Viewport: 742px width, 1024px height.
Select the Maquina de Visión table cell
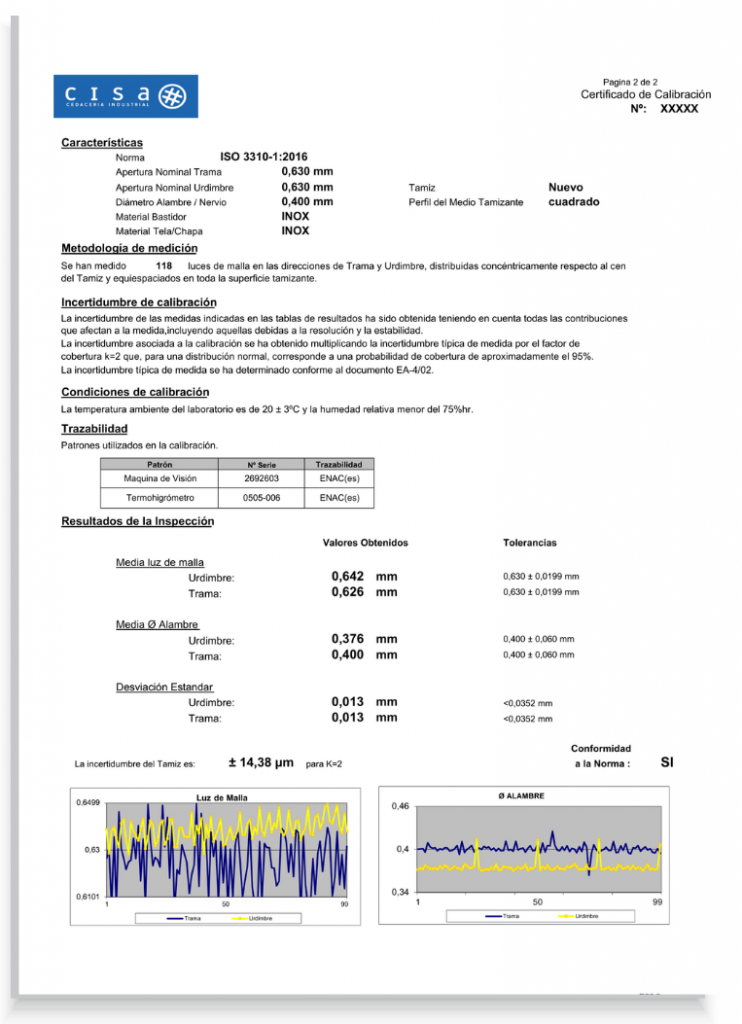pos(159,479)
